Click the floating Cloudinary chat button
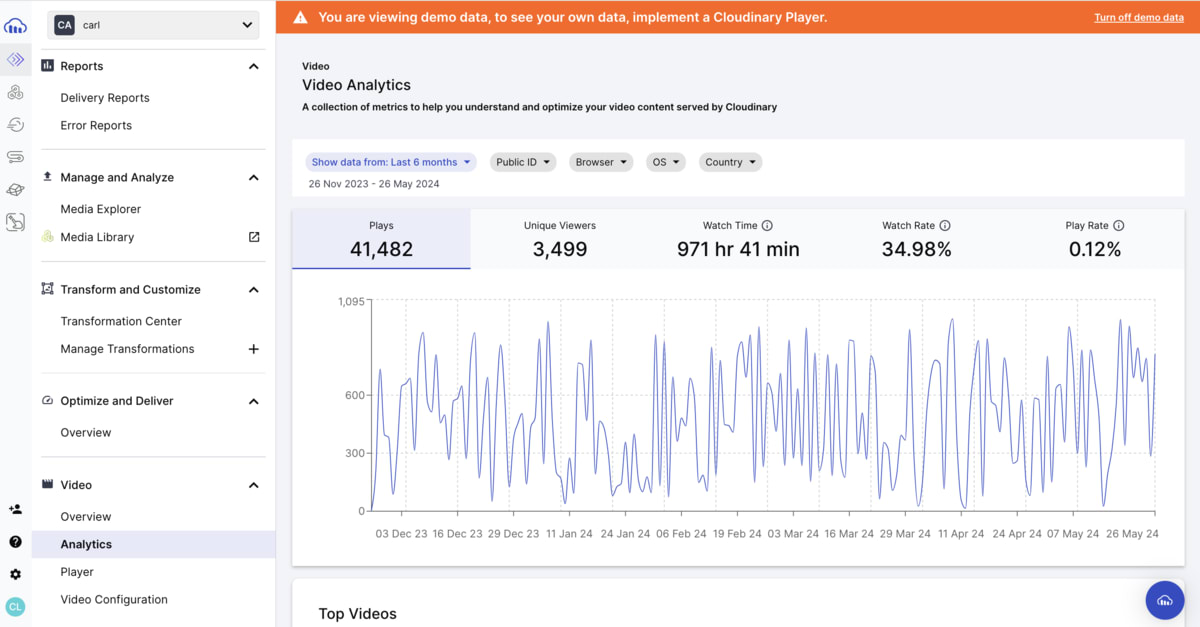The height and width of the screenshot is (627, 1200). pos(1165,600)
